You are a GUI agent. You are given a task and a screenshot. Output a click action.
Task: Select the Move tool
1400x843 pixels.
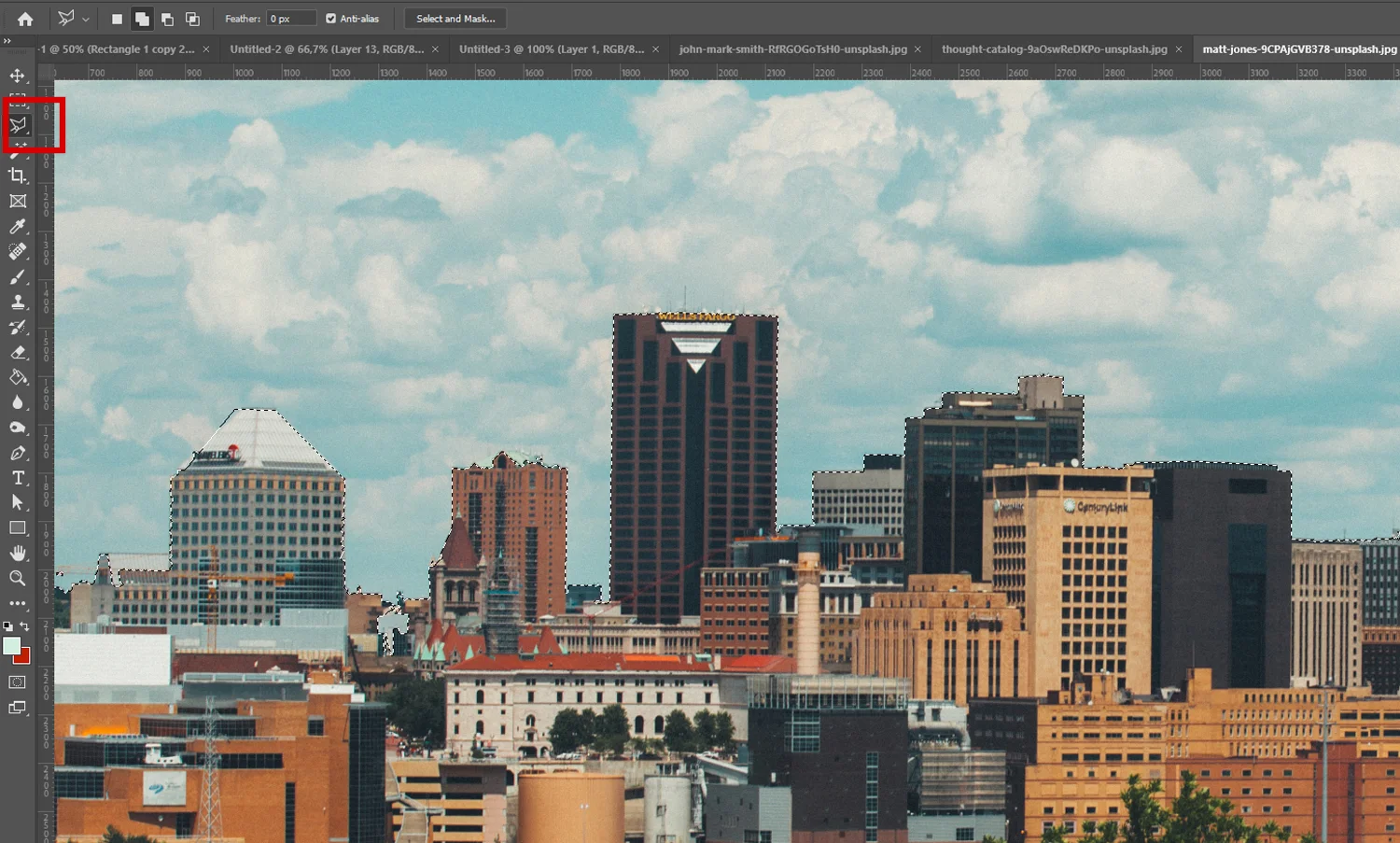coord(18,76)
